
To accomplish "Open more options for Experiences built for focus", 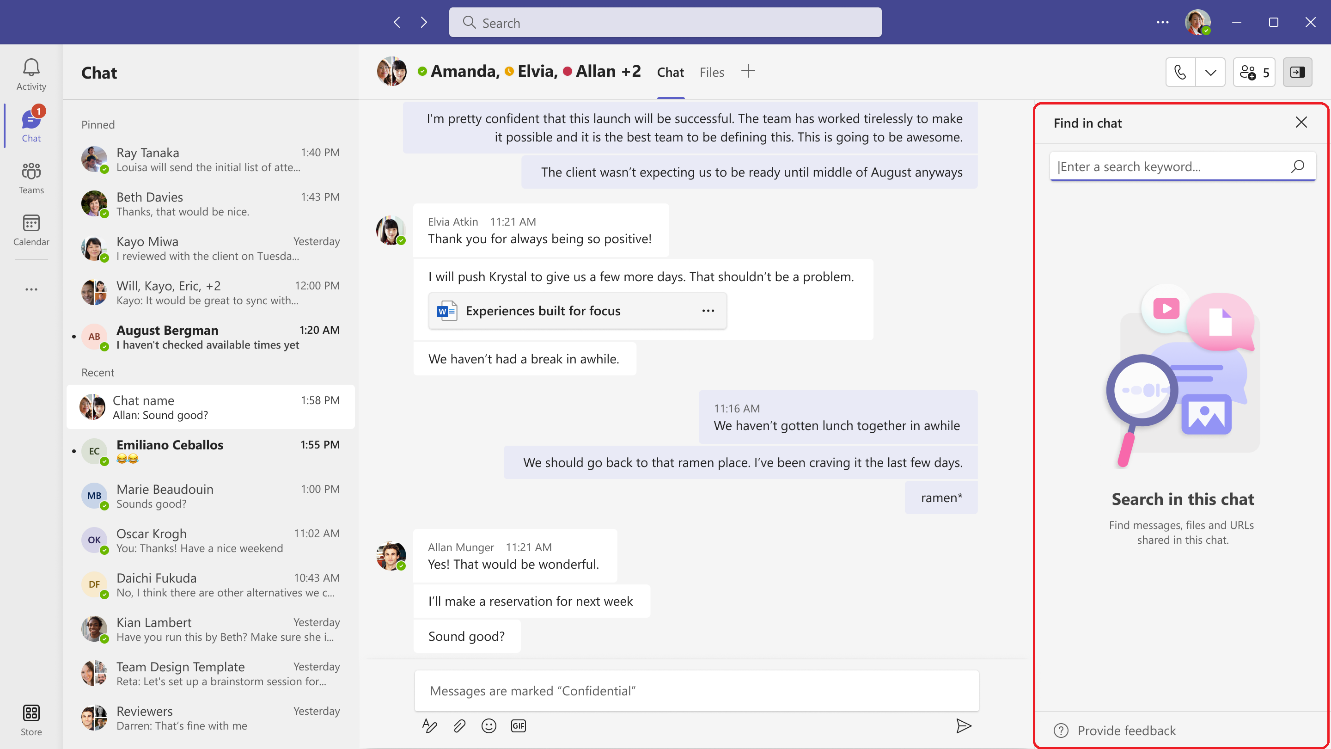I will click(708, 311).
